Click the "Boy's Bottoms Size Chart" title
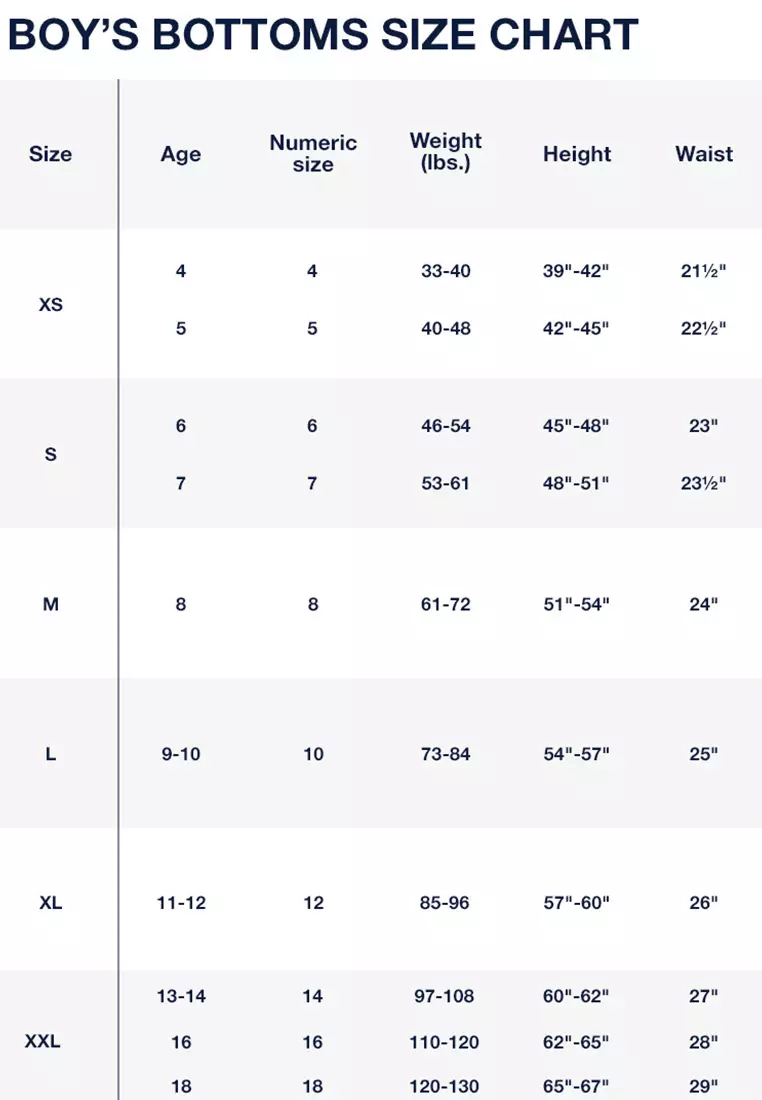Viewport: 762px width, 1100px height. point(322,35)
